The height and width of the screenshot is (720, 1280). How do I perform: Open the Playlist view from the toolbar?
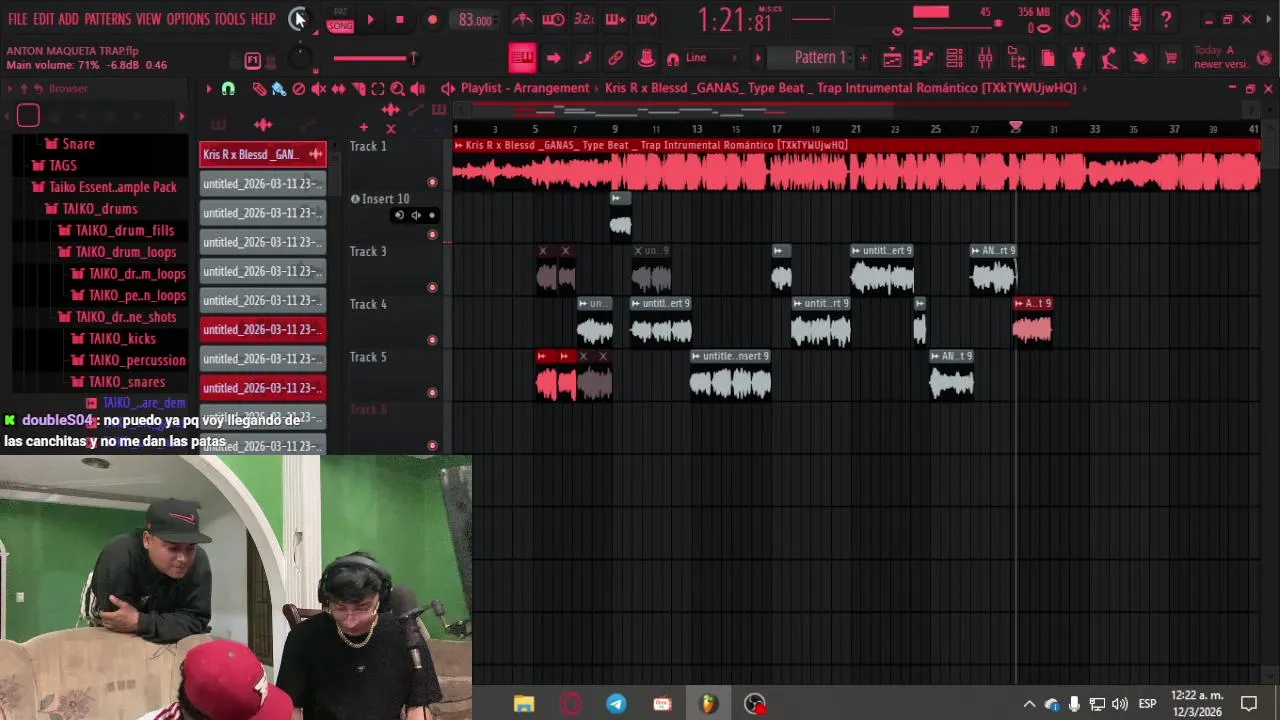point(892,58)
